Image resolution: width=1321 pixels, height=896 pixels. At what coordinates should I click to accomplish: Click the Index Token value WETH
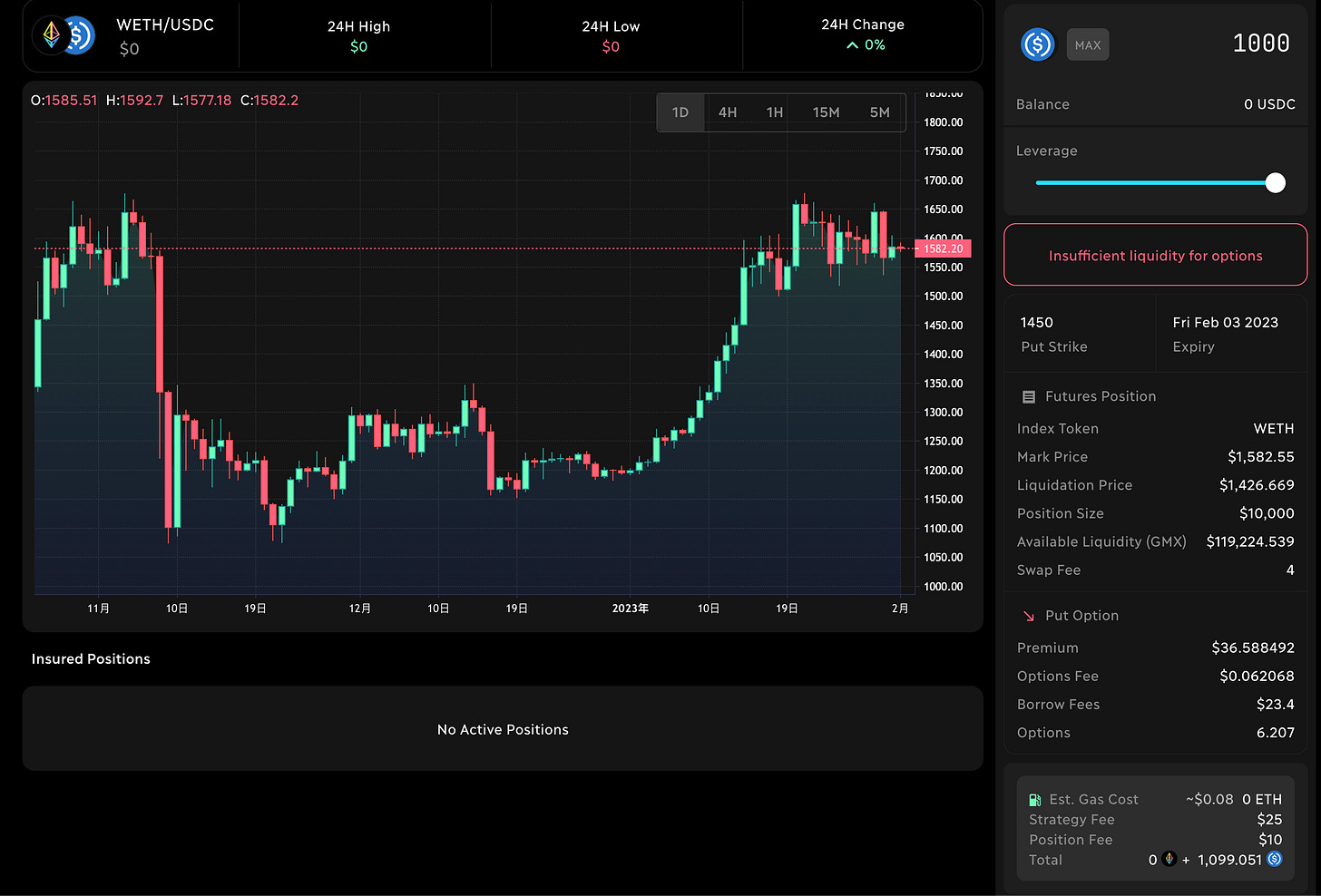tap(1274, 429)
